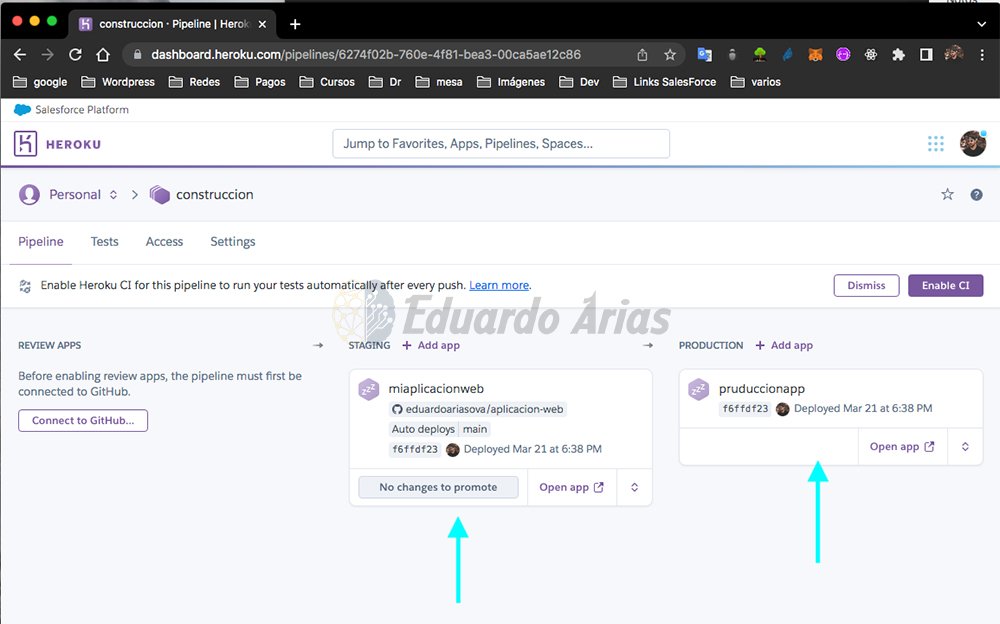
Task: Open the eduardoariasova/aplicacion-web repository link
Action: coord(484,410)
